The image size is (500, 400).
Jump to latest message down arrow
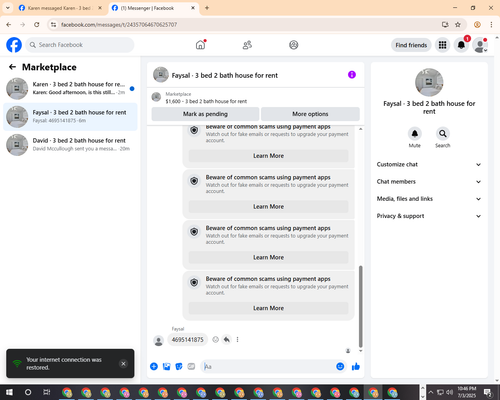click(360, 351)
